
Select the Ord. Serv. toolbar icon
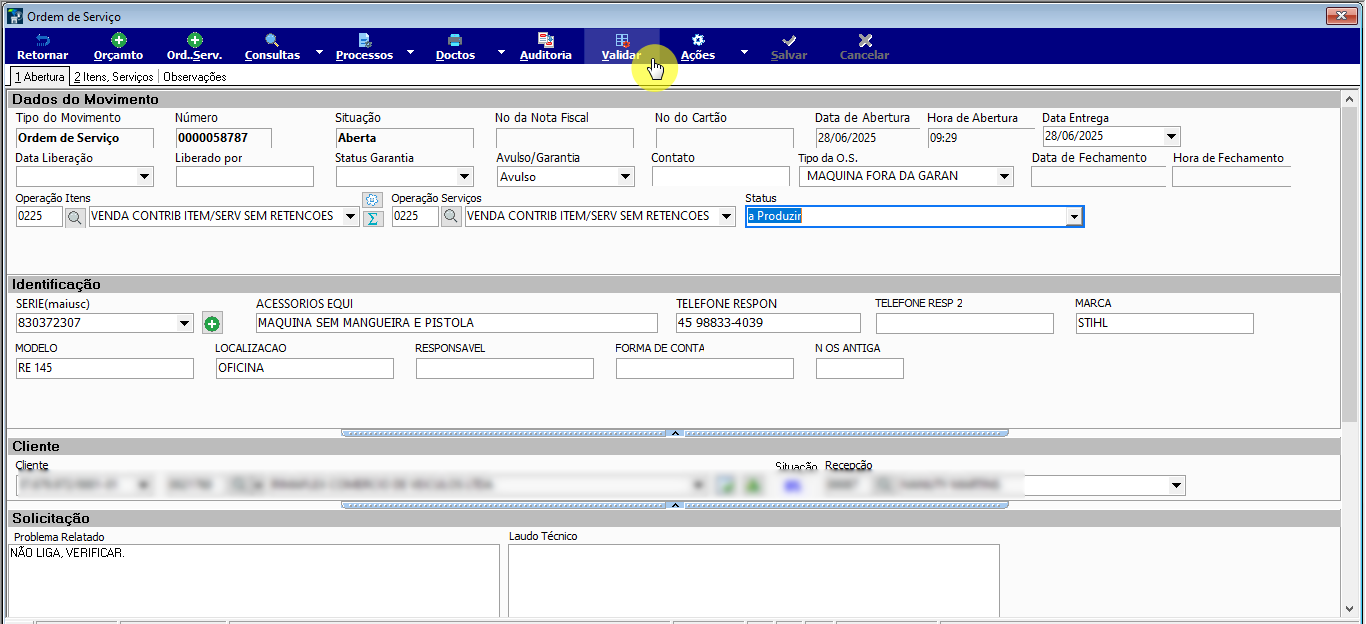pyautogui.click(x=195, y=47)
